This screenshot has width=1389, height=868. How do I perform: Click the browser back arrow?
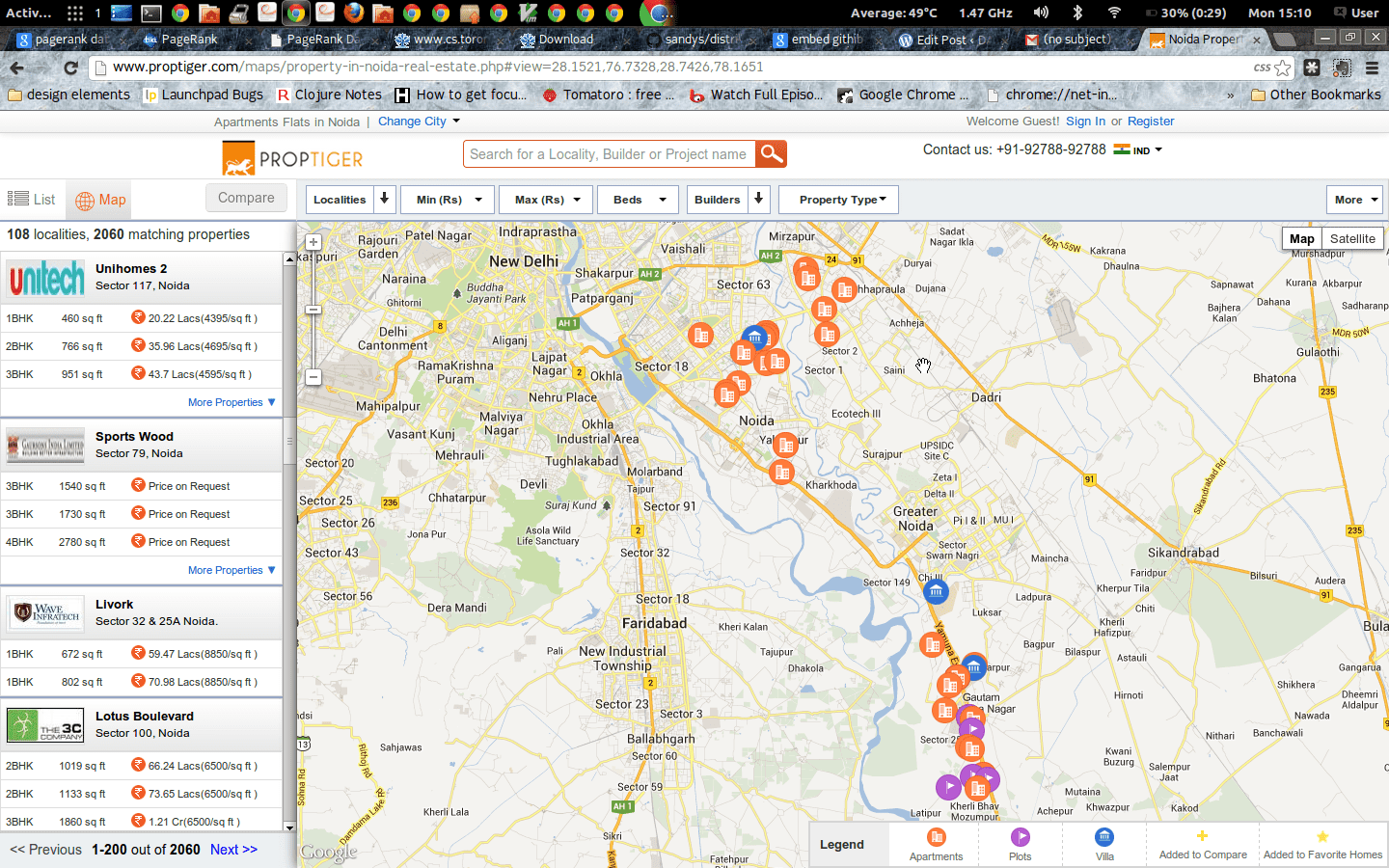coord(16,68)
